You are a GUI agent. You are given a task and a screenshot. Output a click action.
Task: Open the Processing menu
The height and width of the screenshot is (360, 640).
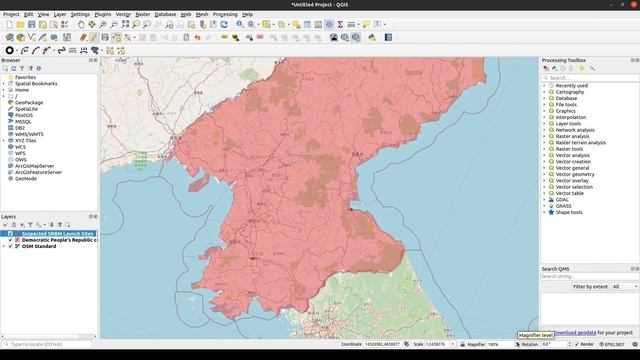(x=225, y=14)
